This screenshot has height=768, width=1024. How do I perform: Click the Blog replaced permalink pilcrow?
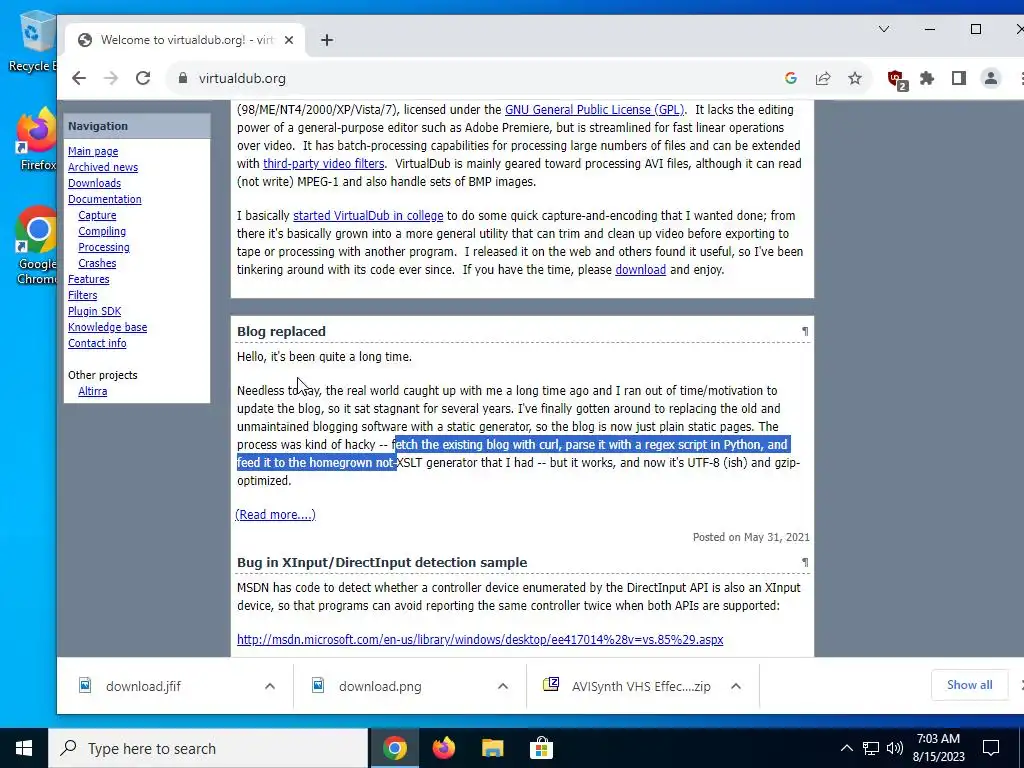point(805,332)
